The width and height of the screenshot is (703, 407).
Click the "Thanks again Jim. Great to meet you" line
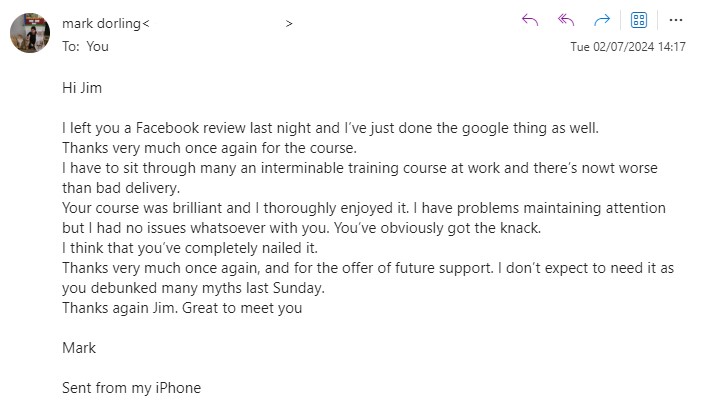tap(181, 308)
